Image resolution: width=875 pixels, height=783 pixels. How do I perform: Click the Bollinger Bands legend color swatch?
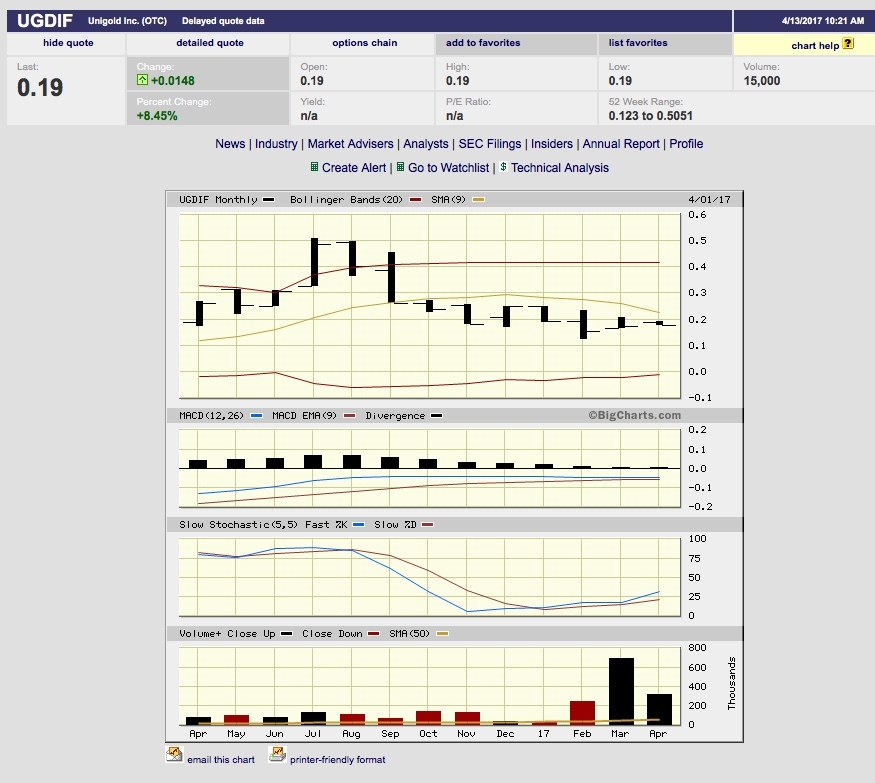tap(415, 200)
